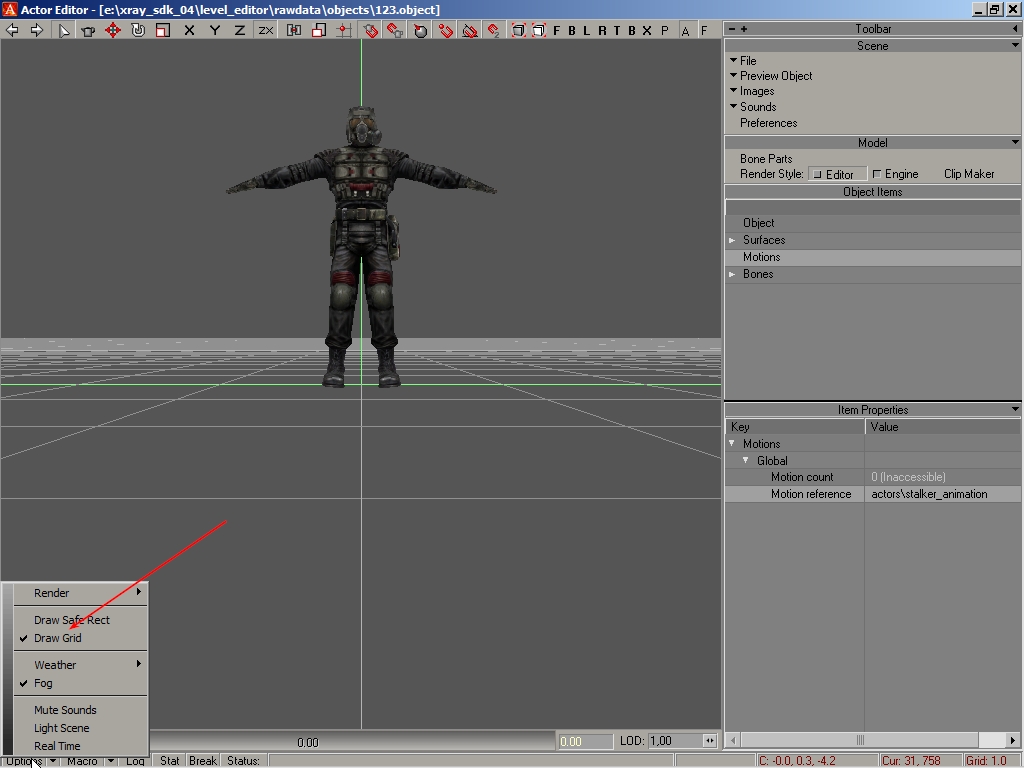Toggle the Y axis constraint
Screen dimensions: 1024x768
(214, 30)
